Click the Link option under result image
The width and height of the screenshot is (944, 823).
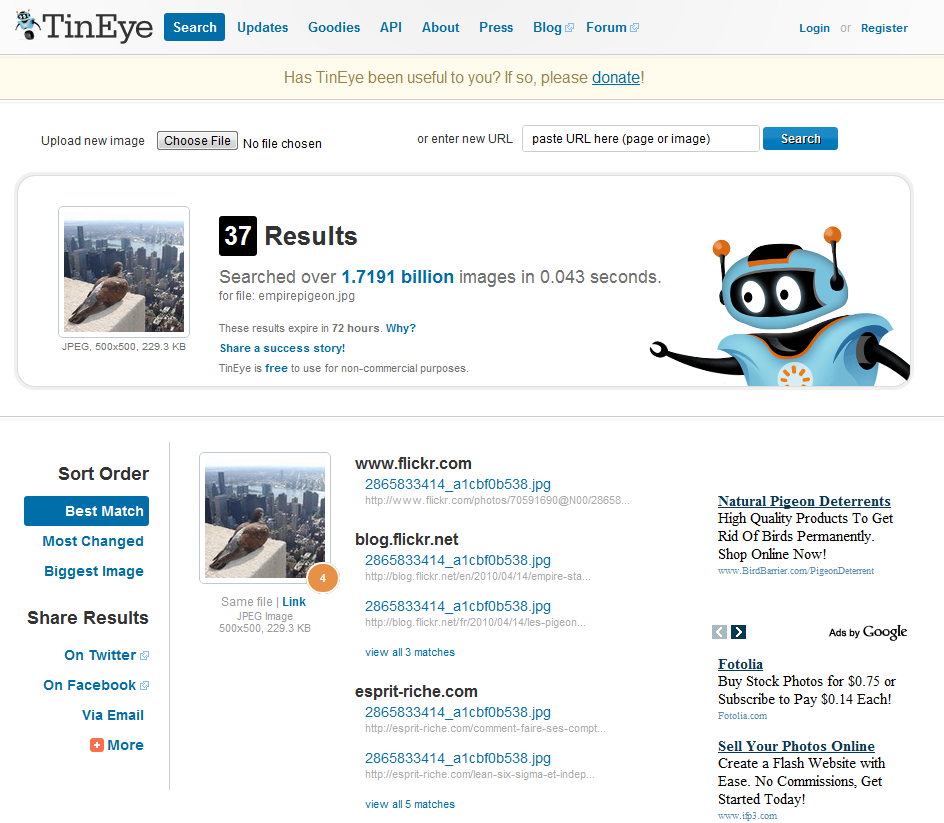[x=294, y=601]
